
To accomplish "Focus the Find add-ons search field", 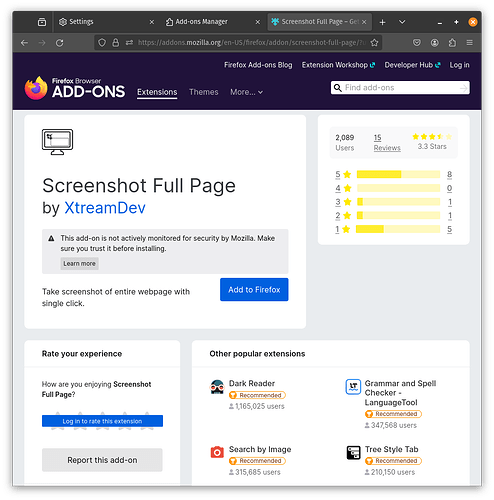I will [x=400, y=88].
